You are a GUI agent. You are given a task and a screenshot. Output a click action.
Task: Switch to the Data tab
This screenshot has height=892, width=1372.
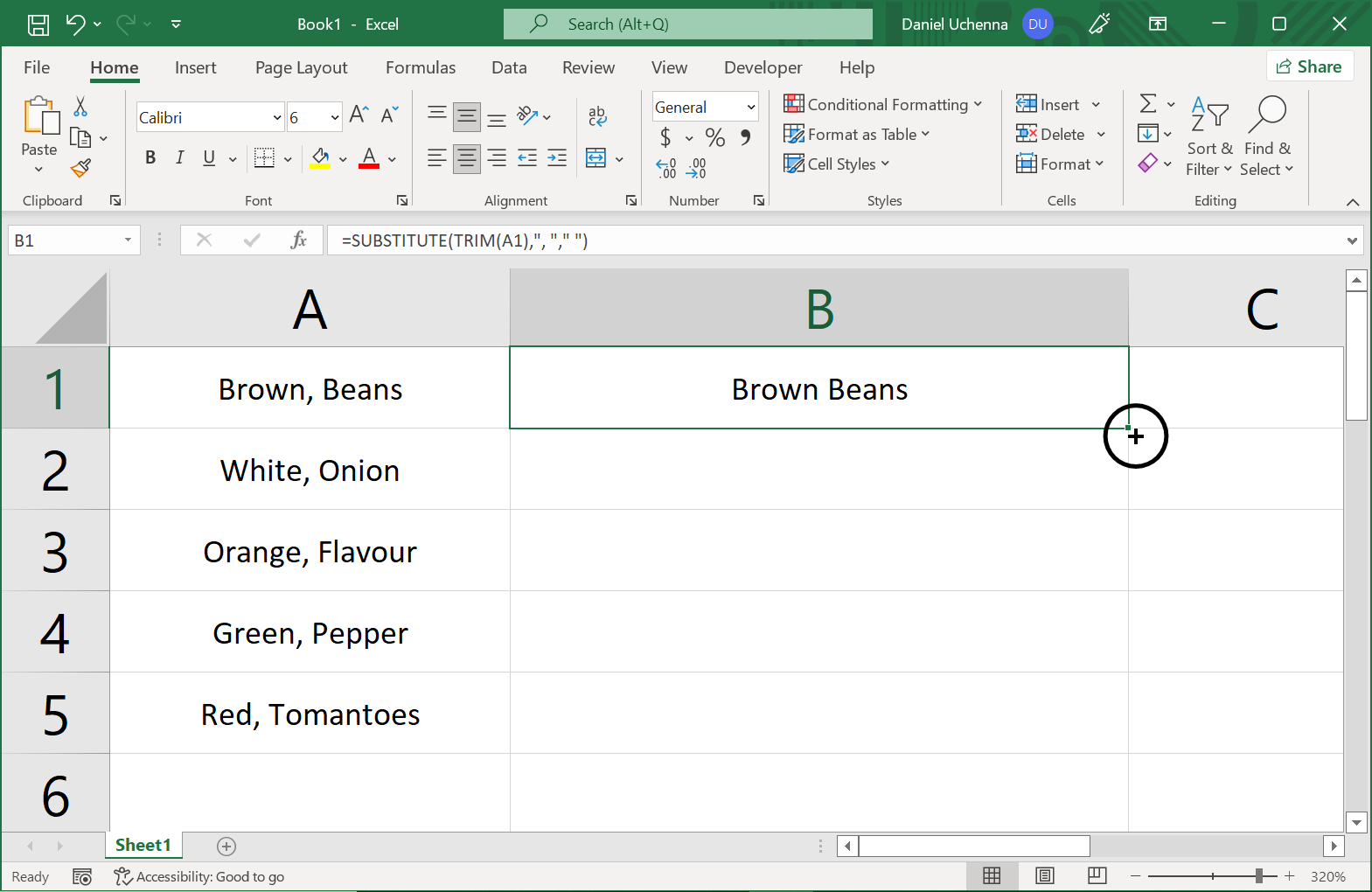point(509,67)
